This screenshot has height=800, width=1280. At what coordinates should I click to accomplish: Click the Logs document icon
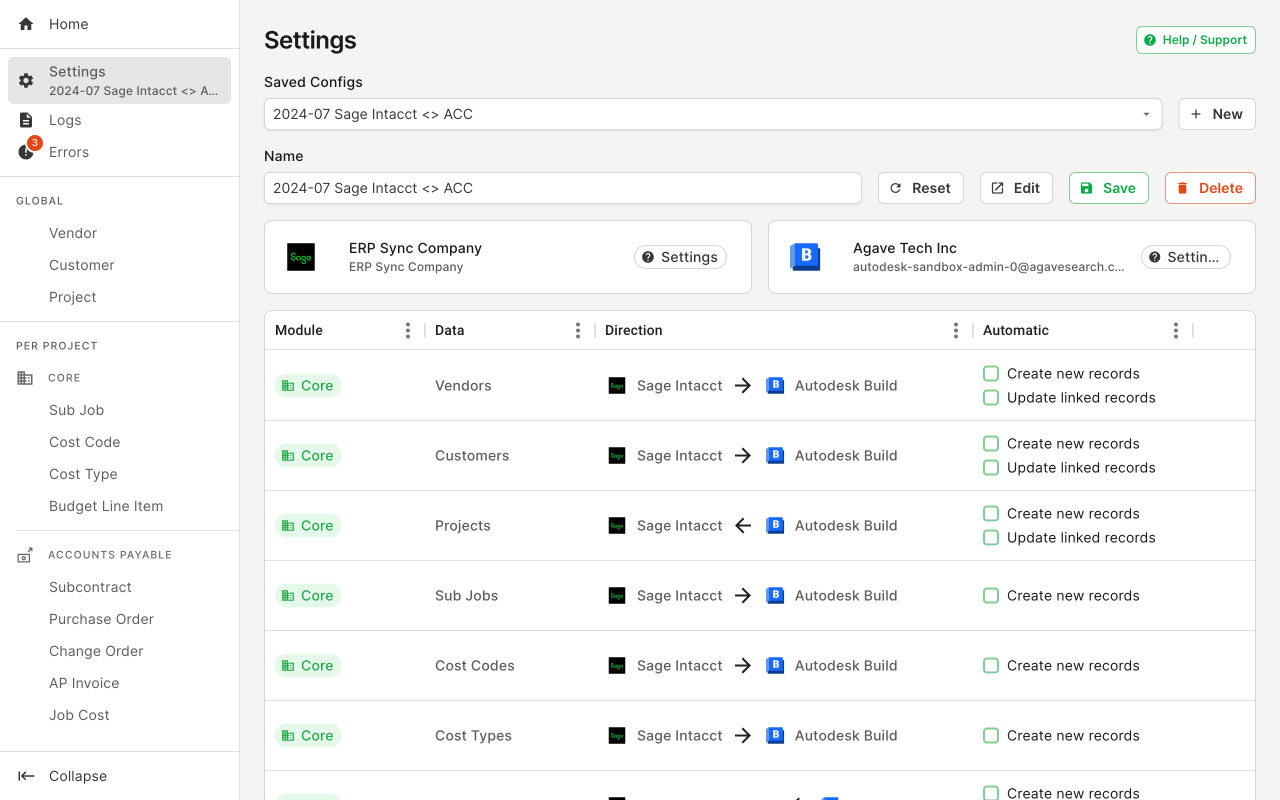click(26, 120)
